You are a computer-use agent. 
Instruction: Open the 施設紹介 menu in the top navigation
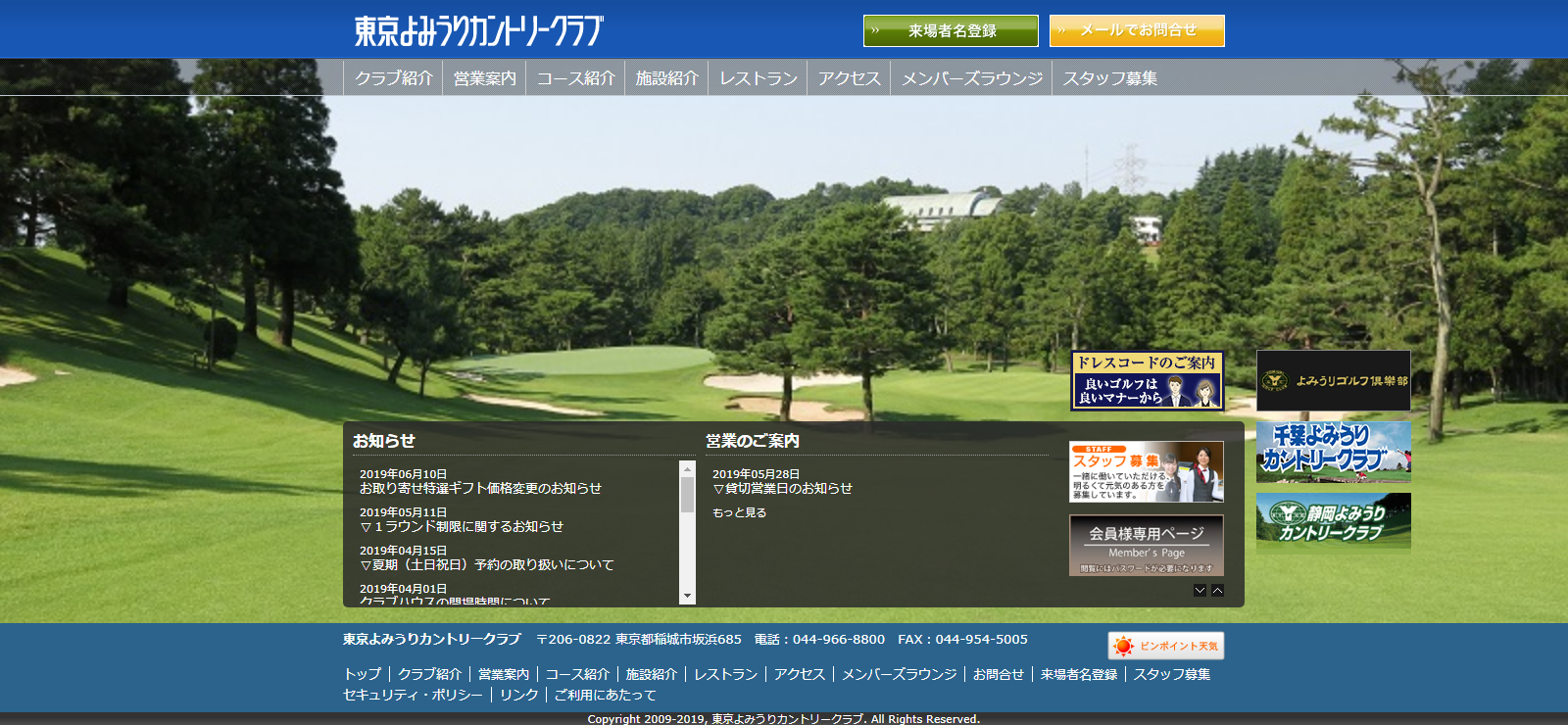click(x=666, y=77)
